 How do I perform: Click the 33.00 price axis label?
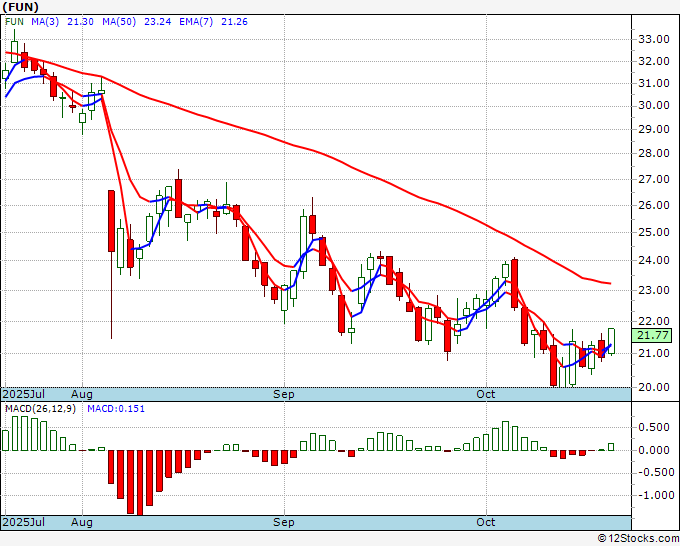pyautogui.click(x=654, y=39)
